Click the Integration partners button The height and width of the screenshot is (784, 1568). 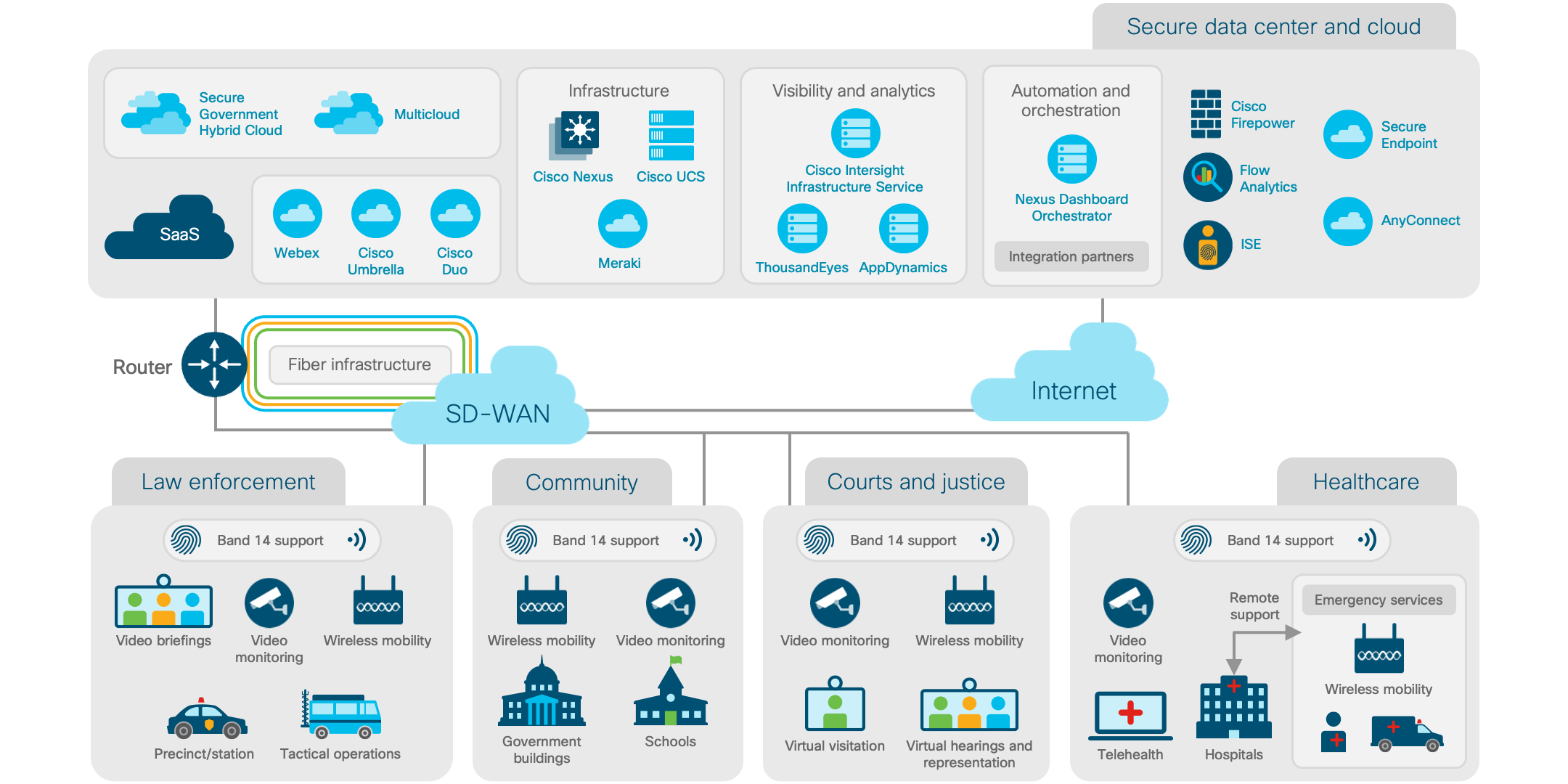[x=1071, y=256]
